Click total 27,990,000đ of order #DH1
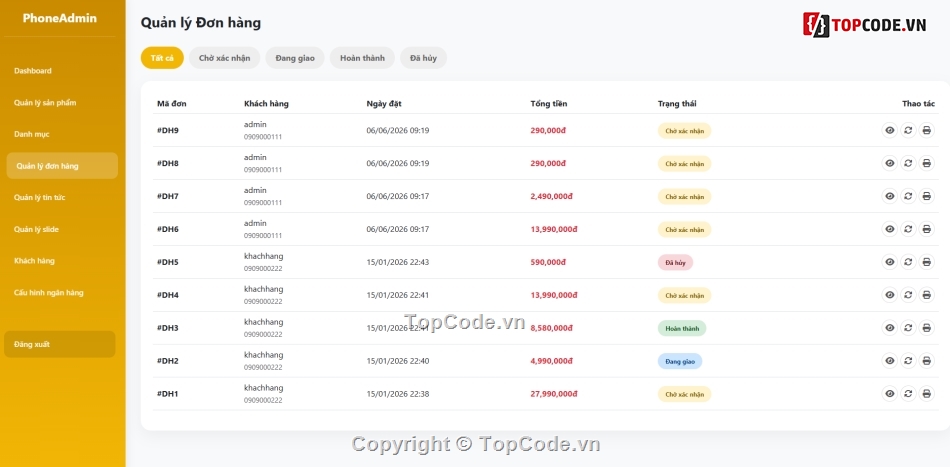Screen dimensions: 950x467 click(x=554, y=394)
